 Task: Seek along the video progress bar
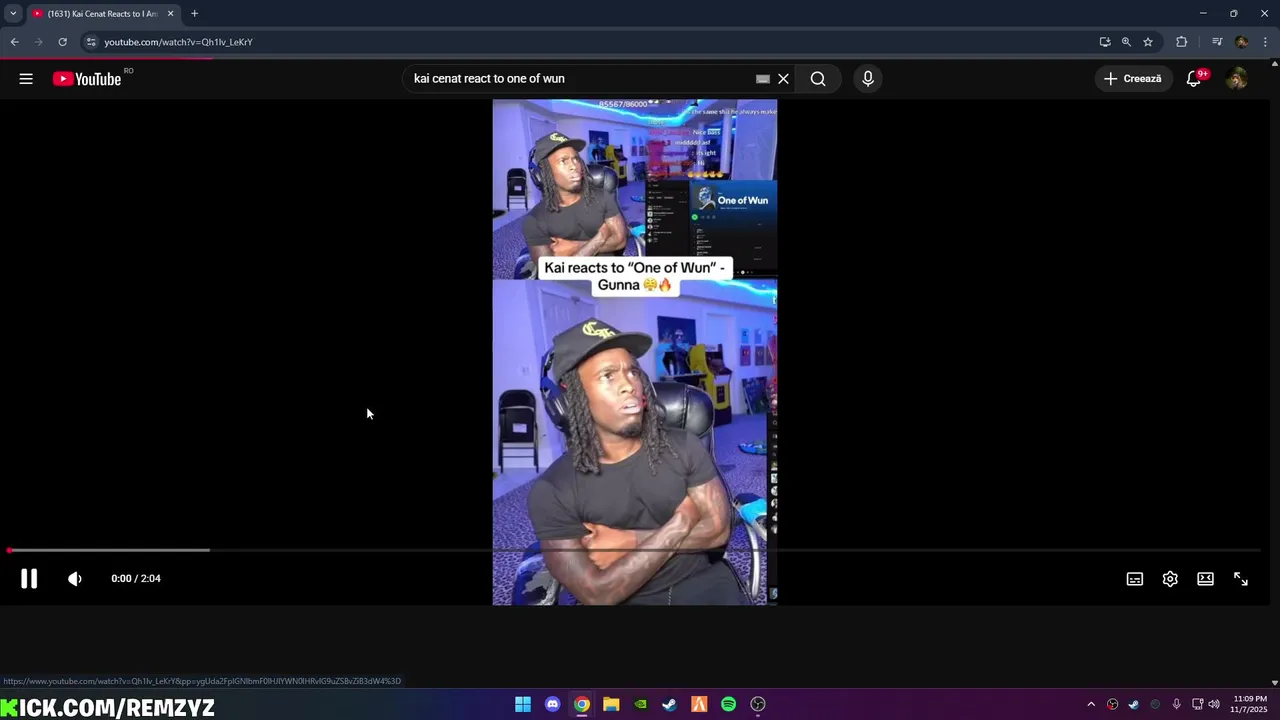634,550
